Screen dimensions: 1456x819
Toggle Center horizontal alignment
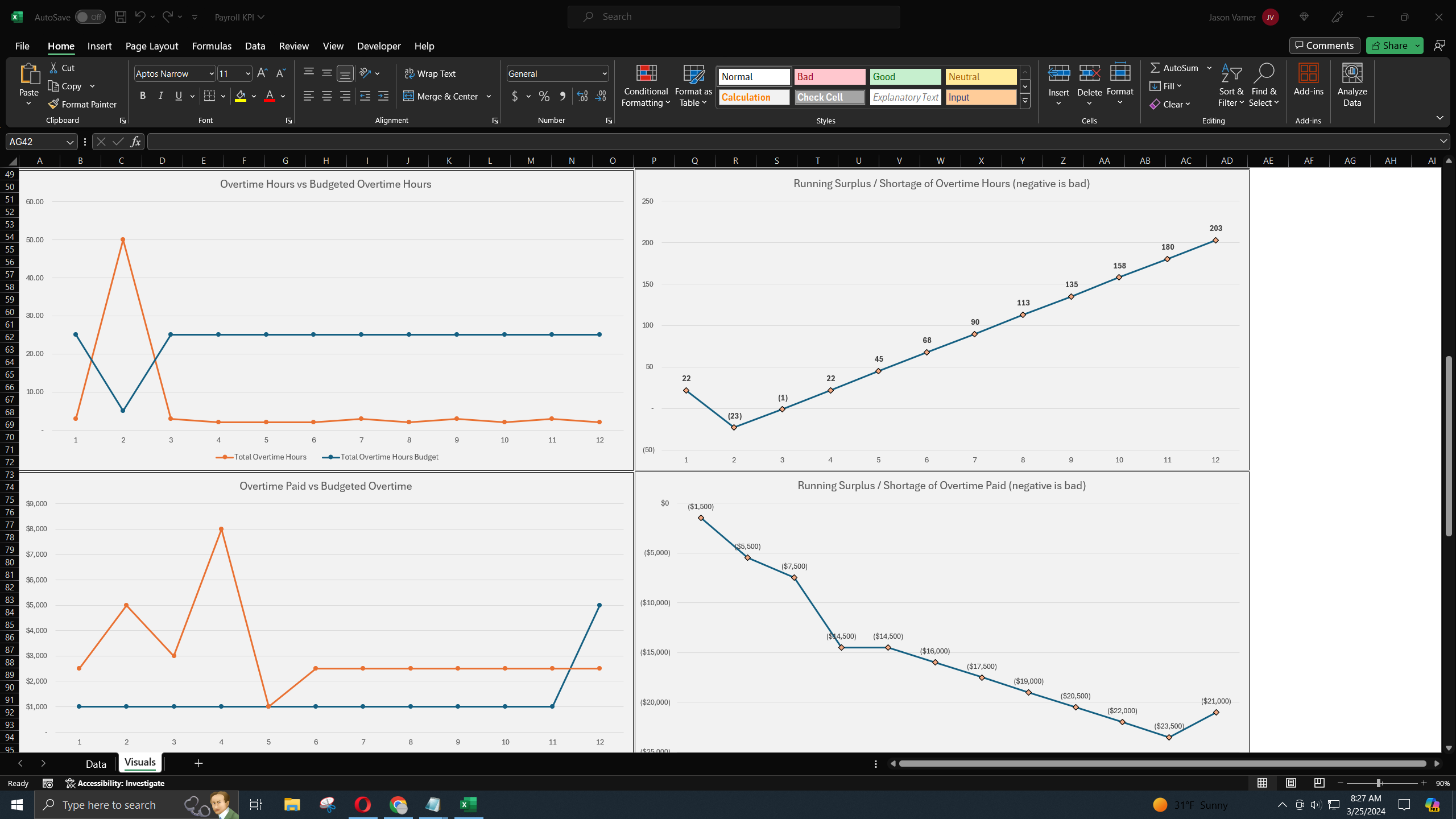click(x=326, y=96)
